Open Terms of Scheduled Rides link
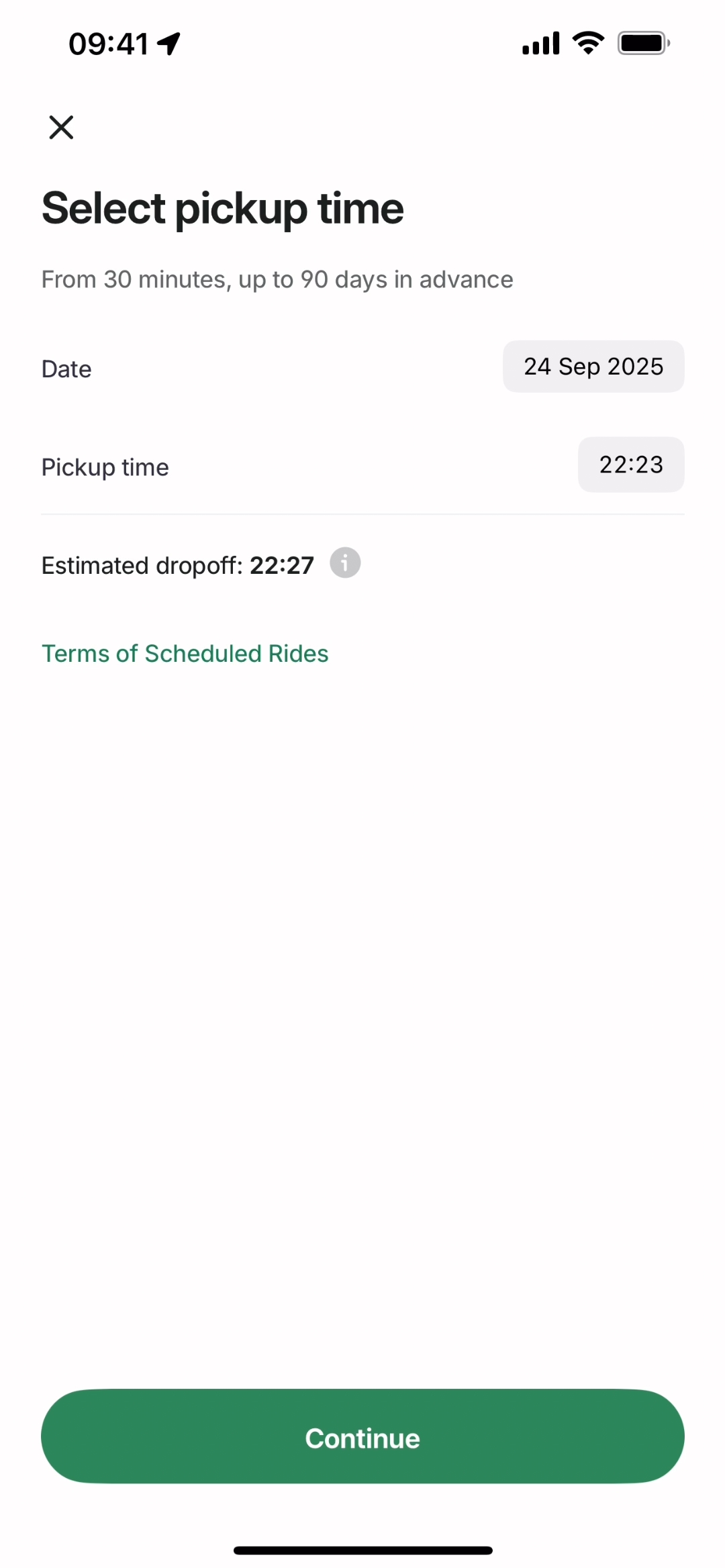Screen dimensions: 725x1568 tap(185, 654)
